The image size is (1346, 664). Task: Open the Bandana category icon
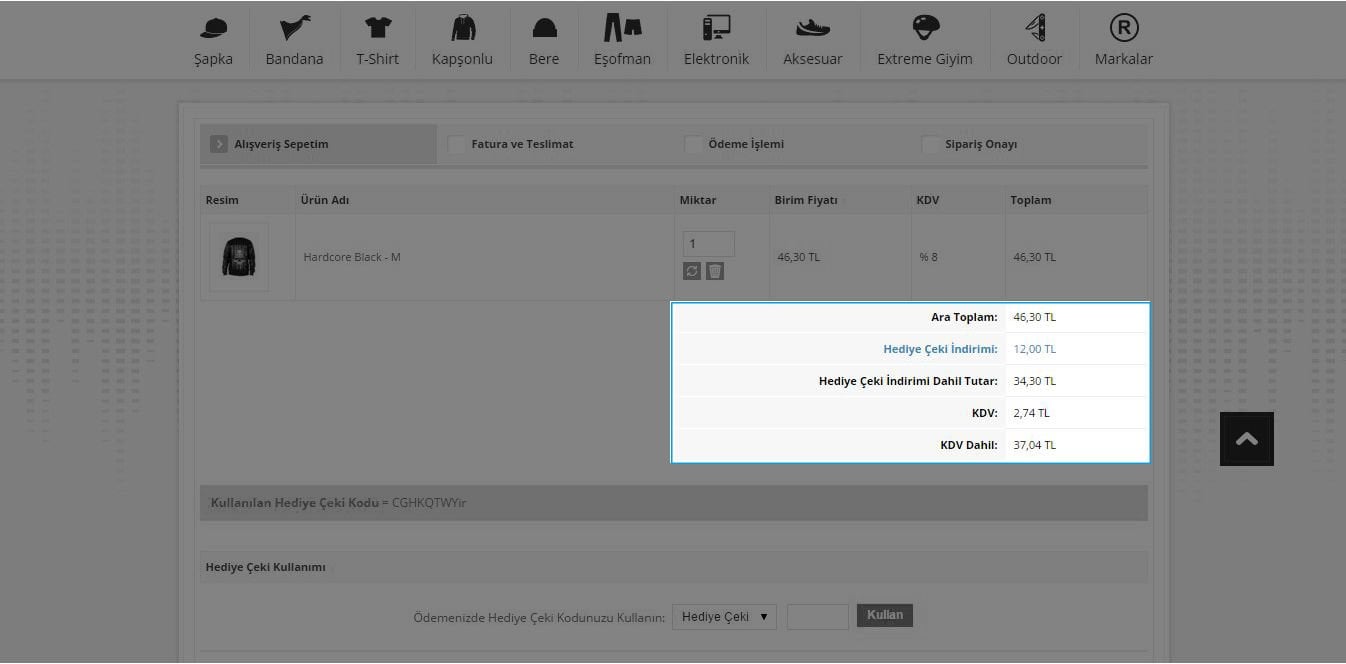click(x=295, y=27)
